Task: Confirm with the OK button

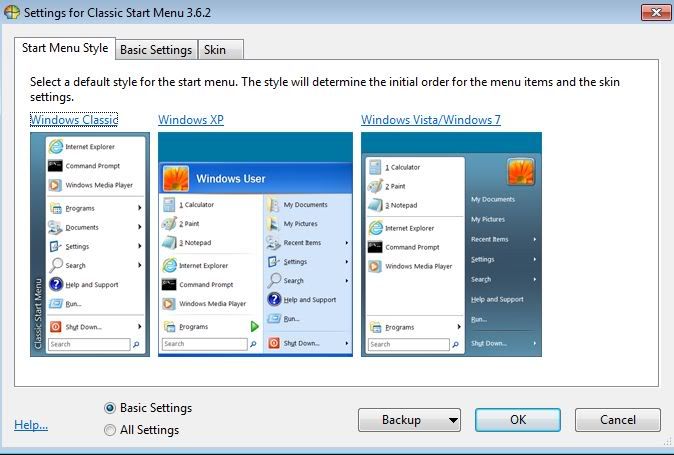Action: 518,420
